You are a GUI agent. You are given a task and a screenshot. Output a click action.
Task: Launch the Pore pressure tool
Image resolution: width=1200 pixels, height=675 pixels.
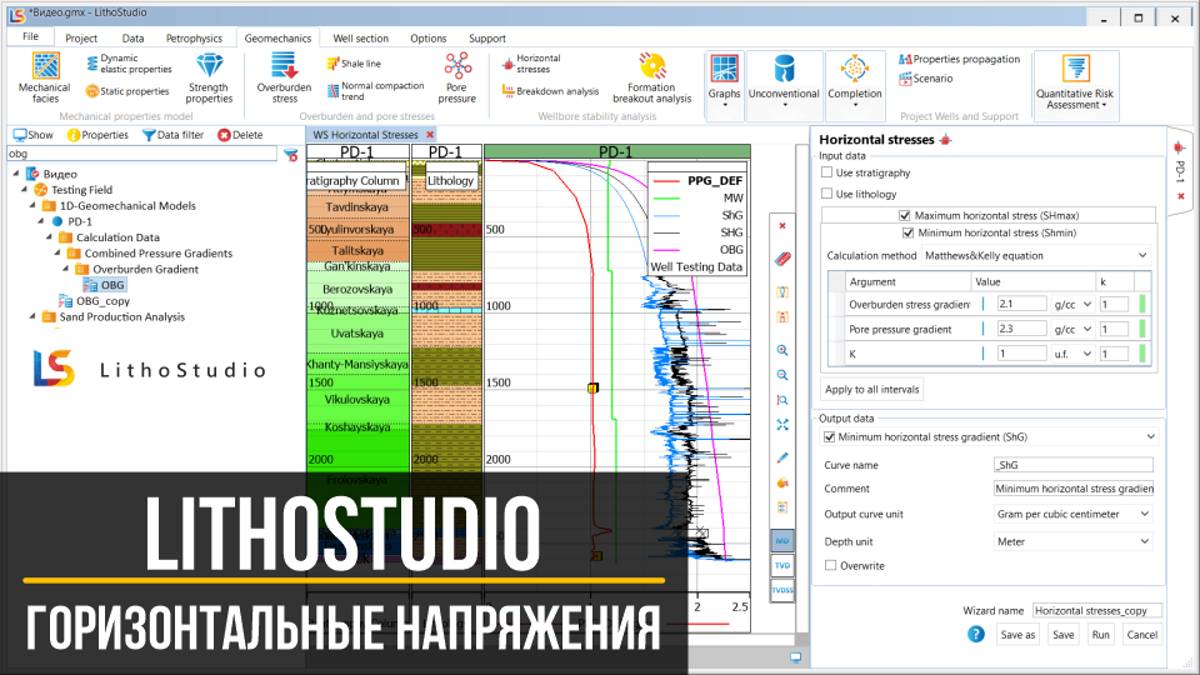457,78
